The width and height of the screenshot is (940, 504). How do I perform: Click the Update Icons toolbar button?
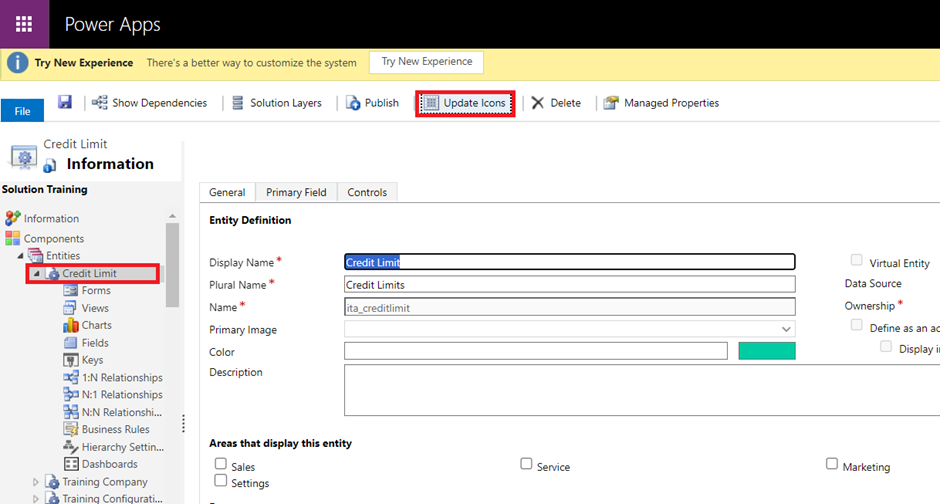(x=465, y=103)
